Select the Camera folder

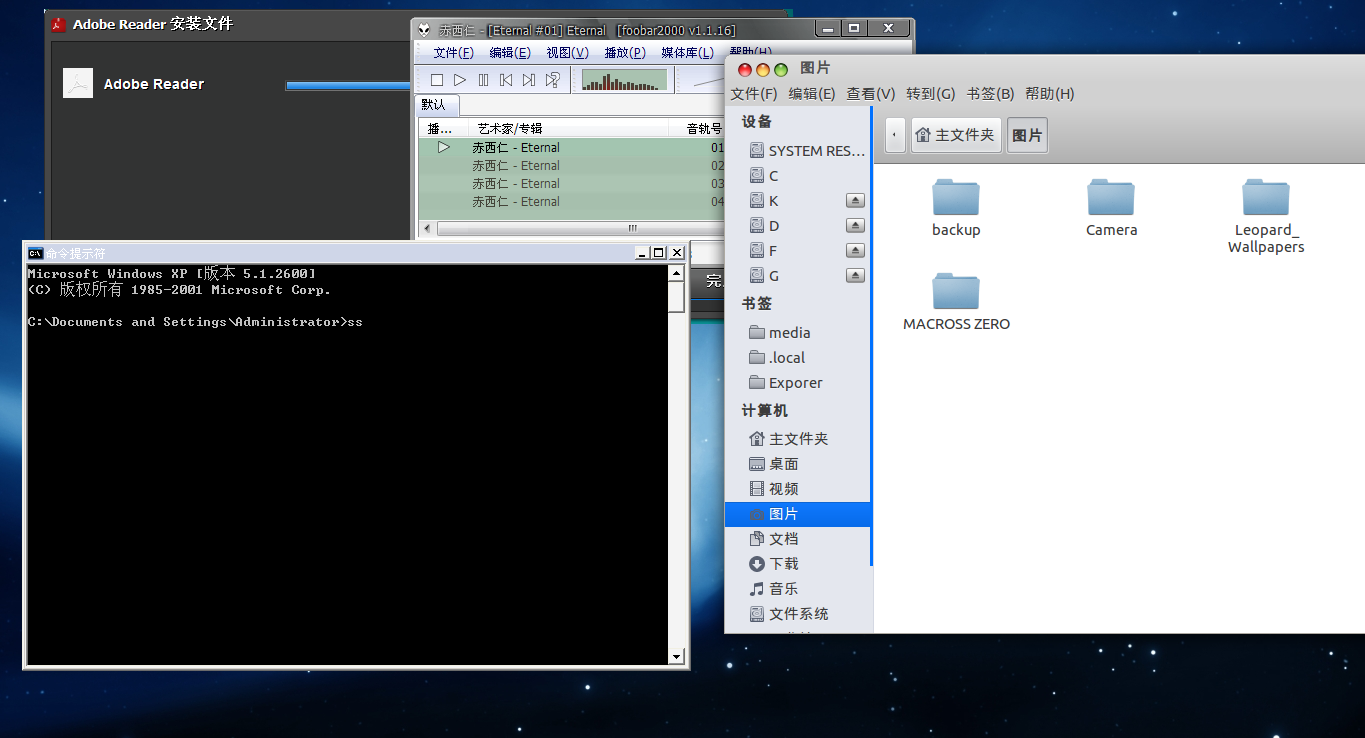pyautogui.click(x=1111, y=208)
